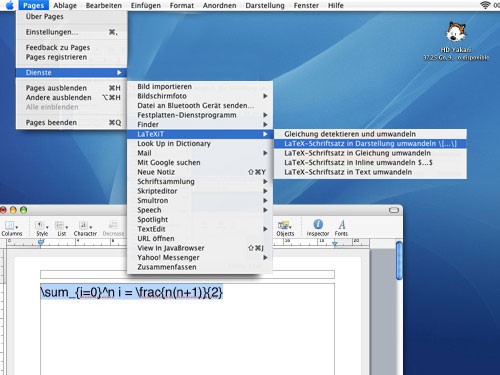Expand the Skripteditor submenu
The height and width of the screenshot is (375, 500).
pos(200,191)
